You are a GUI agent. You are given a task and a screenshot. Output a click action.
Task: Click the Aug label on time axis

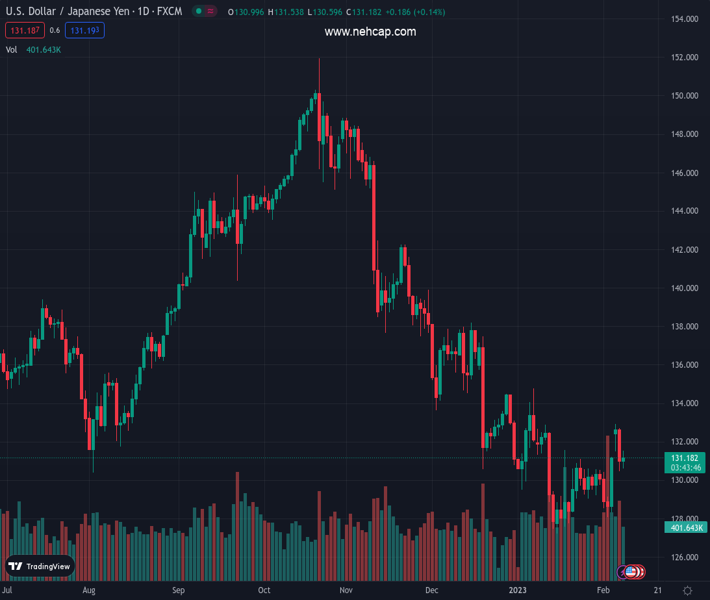89,591
